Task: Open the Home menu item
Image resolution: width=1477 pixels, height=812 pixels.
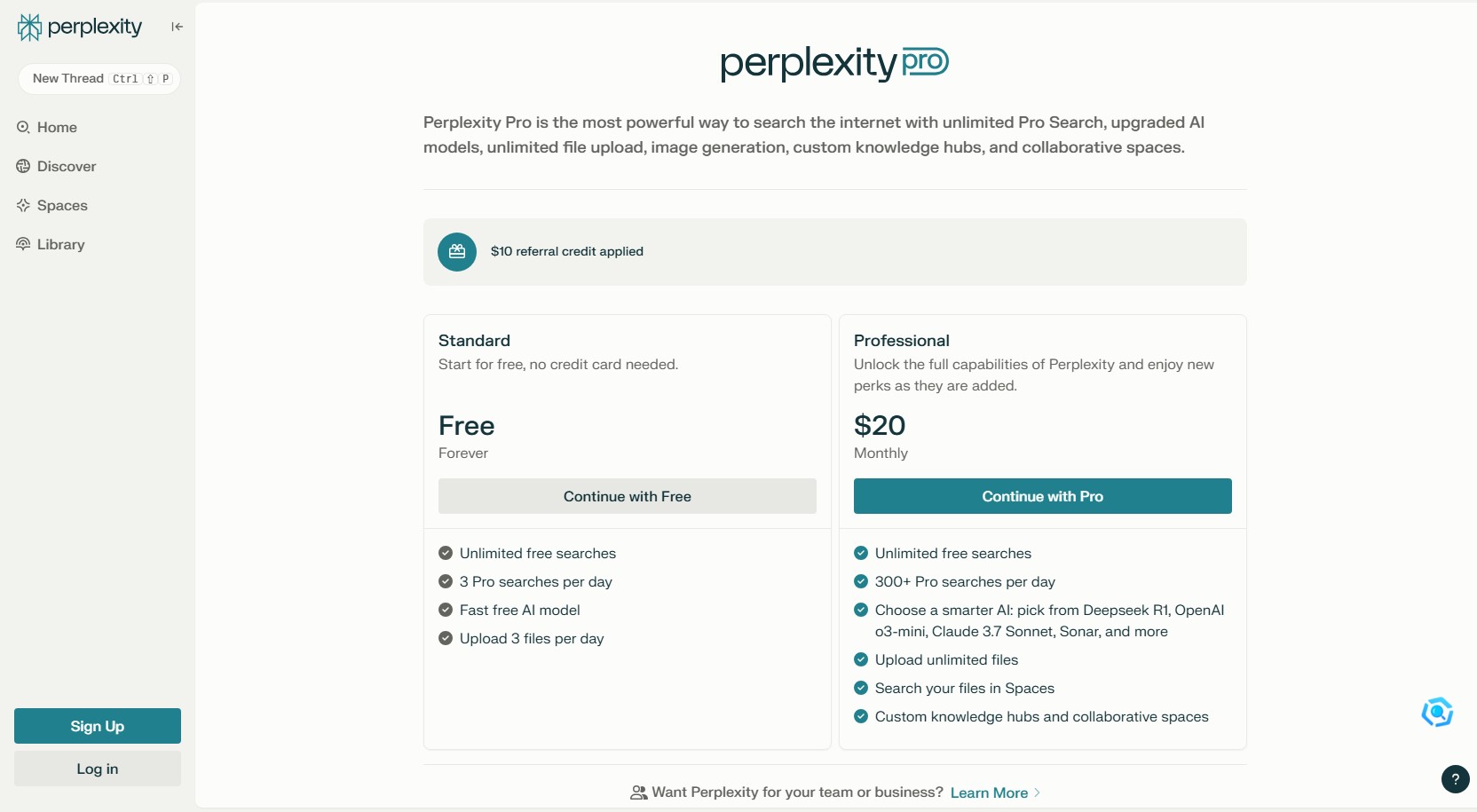Action: [x=57, y=127]
